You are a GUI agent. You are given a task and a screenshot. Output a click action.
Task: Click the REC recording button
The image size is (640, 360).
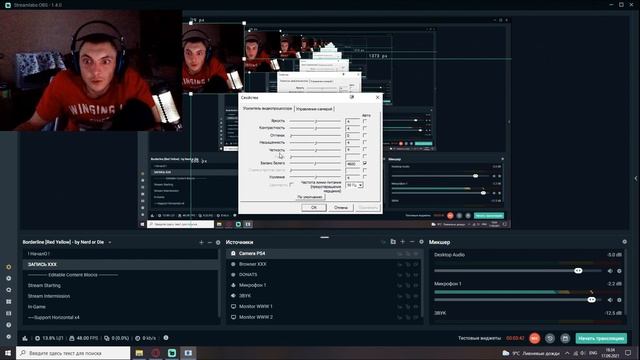(x=534, y=338)
